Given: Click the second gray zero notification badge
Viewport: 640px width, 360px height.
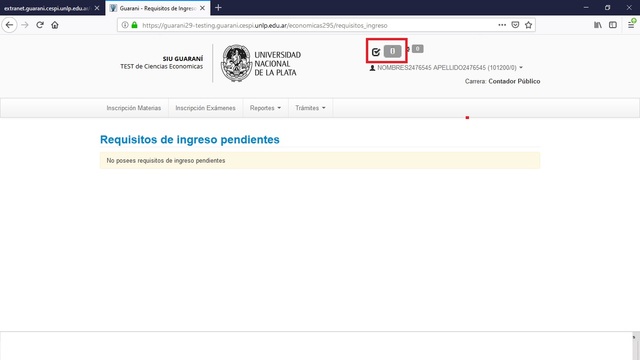Looking at the screenshot, I should [417, 49].
